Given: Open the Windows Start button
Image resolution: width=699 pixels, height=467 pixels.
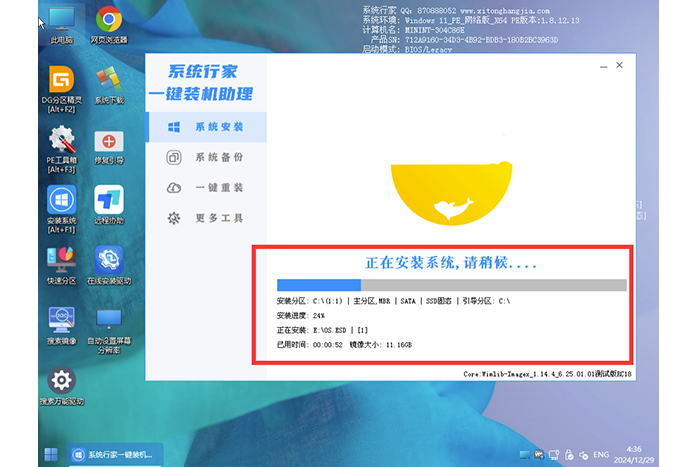Looking at the screenshot, I should (x=51, y=455).
